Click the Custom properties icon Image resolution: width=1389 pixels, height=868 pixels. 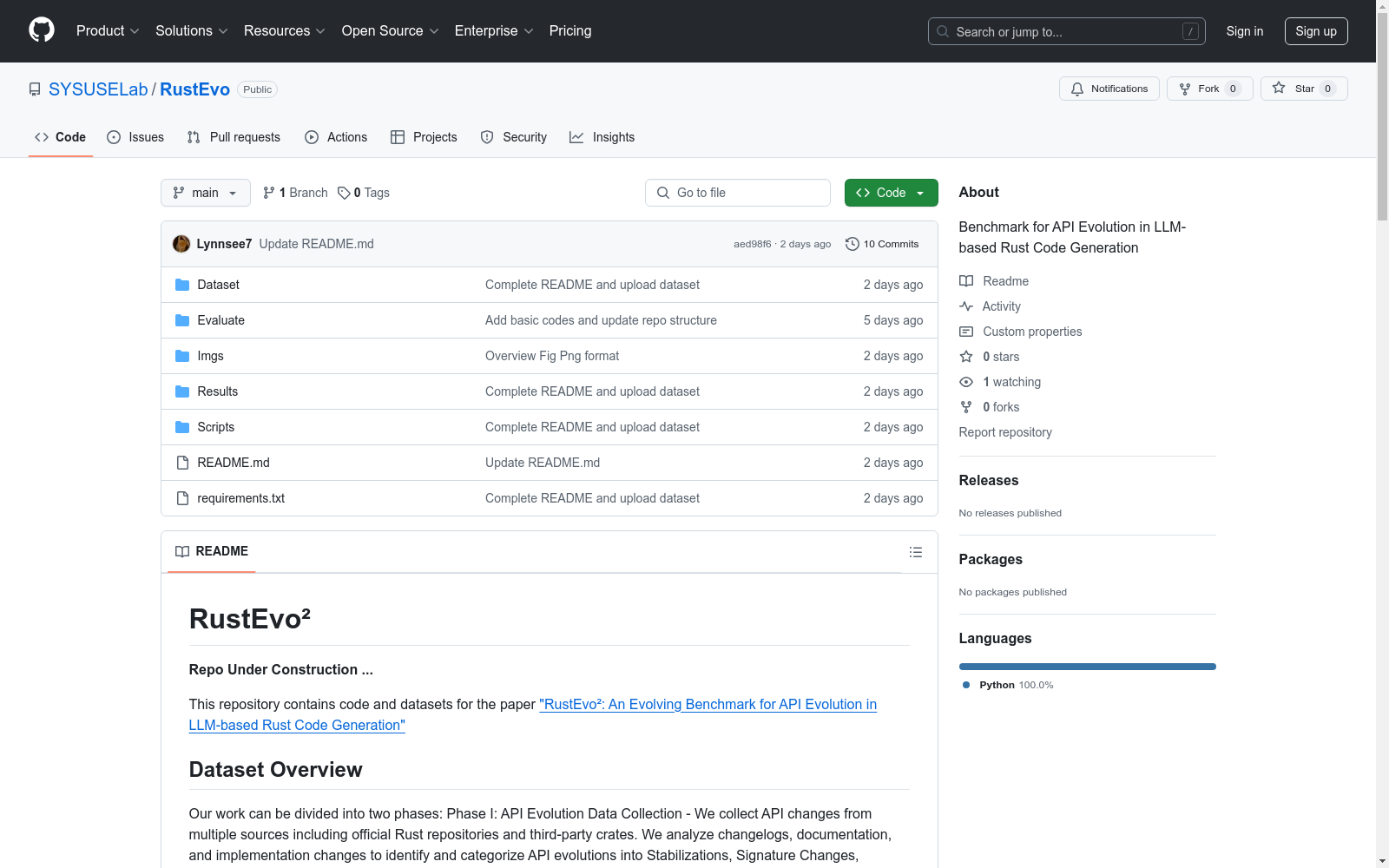[966, 332]
